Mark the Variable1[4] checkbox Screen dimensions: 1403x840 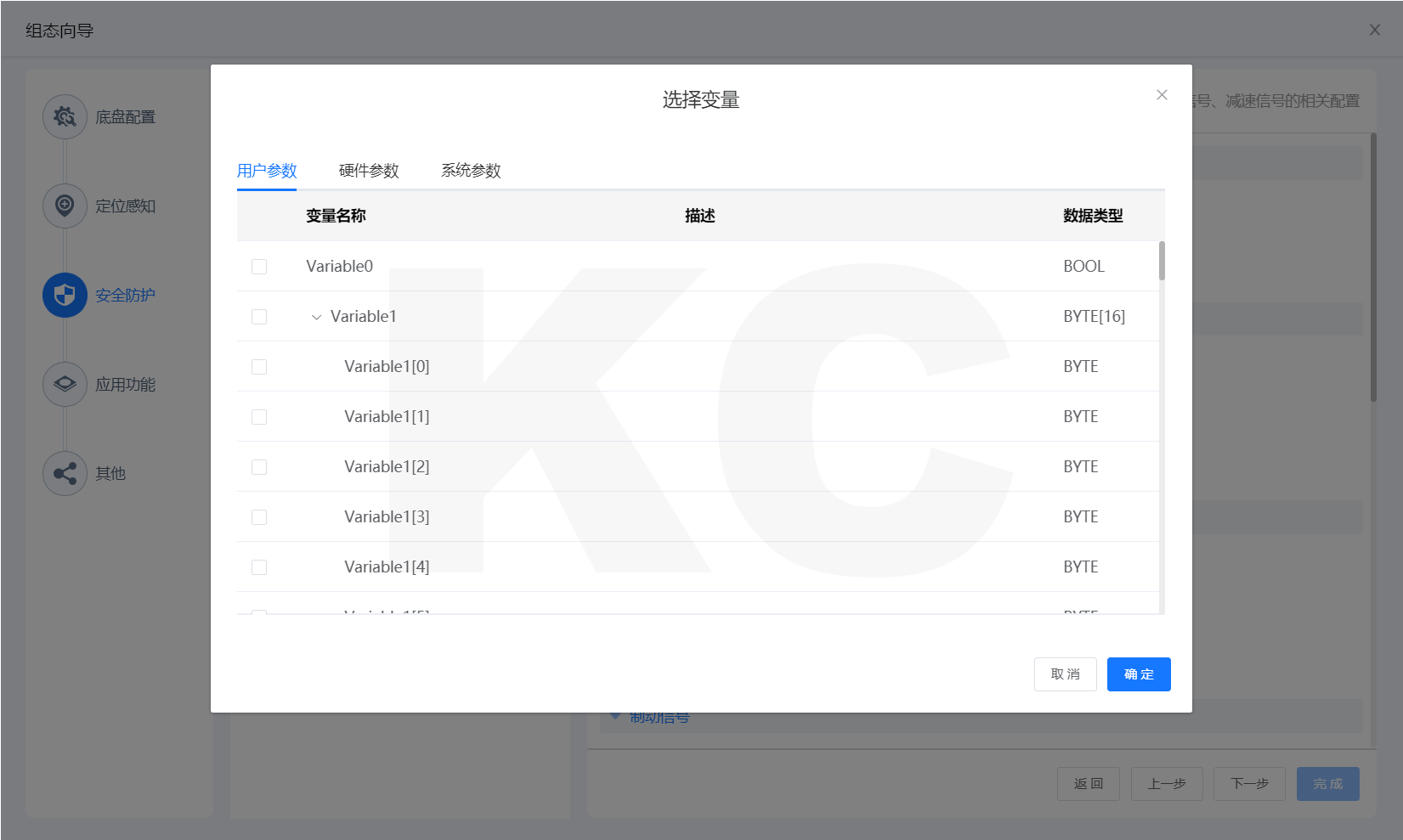[x=259, y=567]
